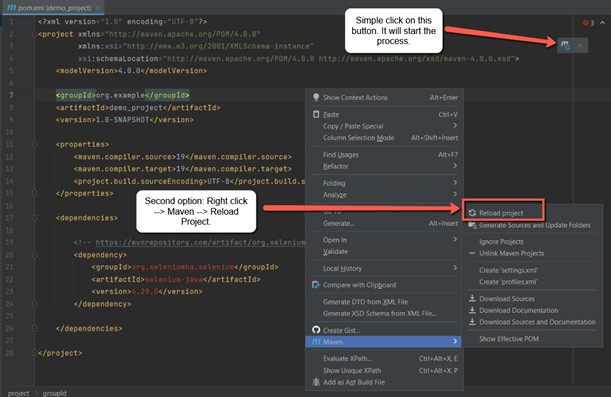Screen dimensions: 611x397
Task: Expand the Refactor submenu arrow
Action: (455, 166)
